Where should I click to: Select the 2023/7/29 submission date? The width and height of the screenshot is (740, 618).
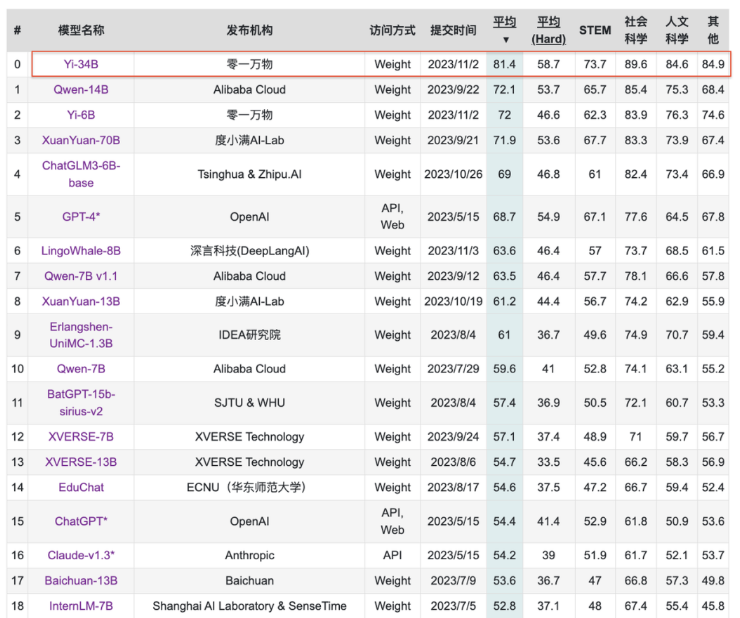(x=453, y=369)
